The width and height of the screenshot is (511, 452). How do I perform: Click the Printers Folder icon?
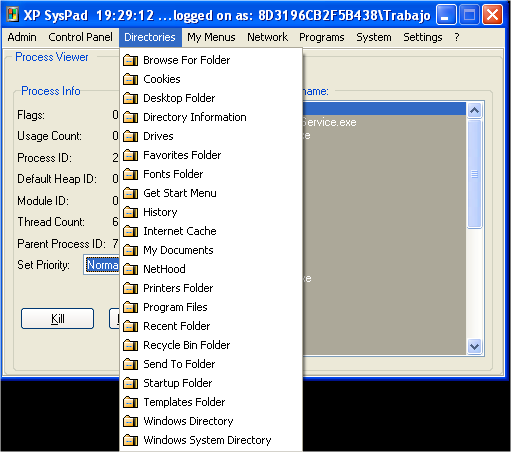click(130, 288)
